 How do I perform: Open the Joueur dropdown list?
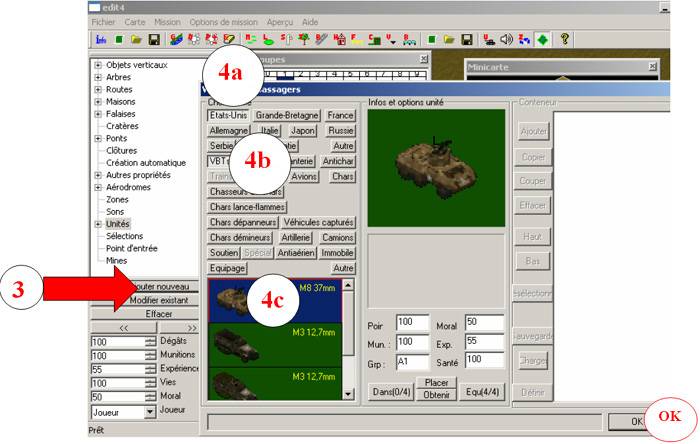click(x=150, y=412)
